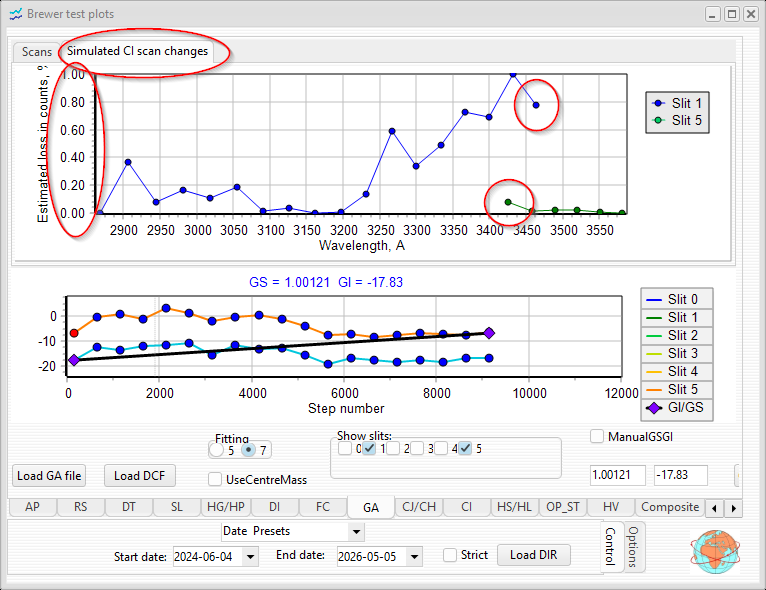This screenshot has height=590, width=766.
Task: Switch to the Scans tab
Action: [x=37, y=52]
